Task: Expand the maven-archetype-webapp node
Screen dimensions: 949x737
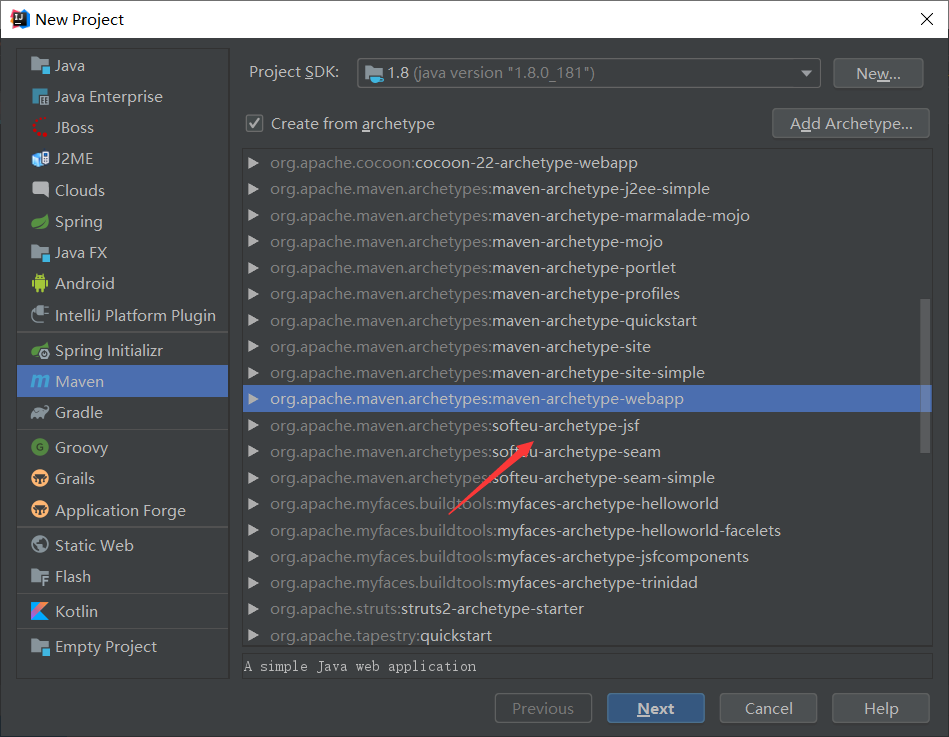Action: click(x=254, y=399)
